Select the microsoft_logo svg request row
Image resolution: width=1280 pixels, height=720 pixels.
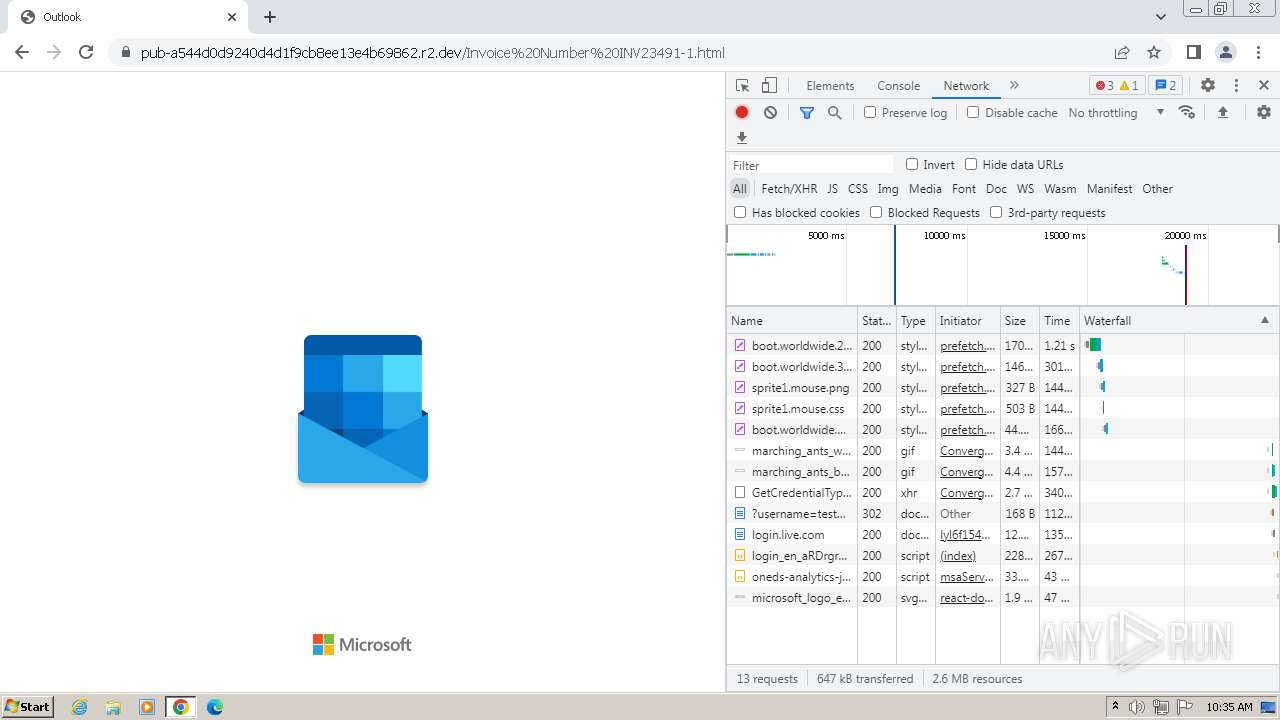pyautogui.click(x=903, y=598)
